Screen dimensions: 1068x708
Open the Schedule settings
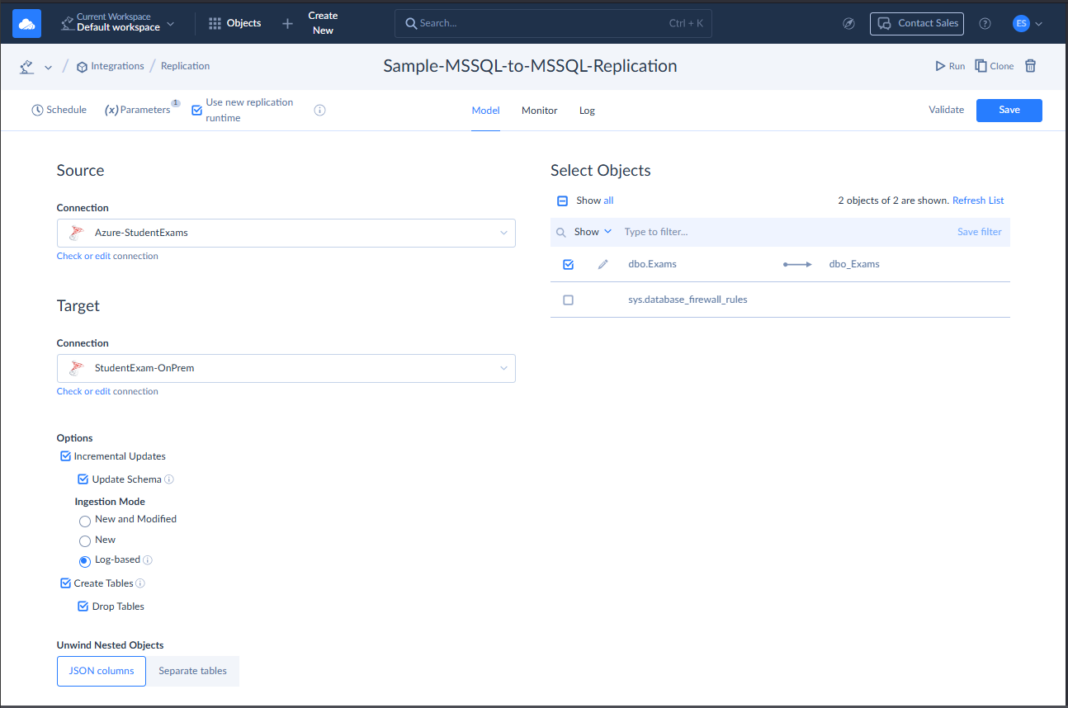[58, 109]
